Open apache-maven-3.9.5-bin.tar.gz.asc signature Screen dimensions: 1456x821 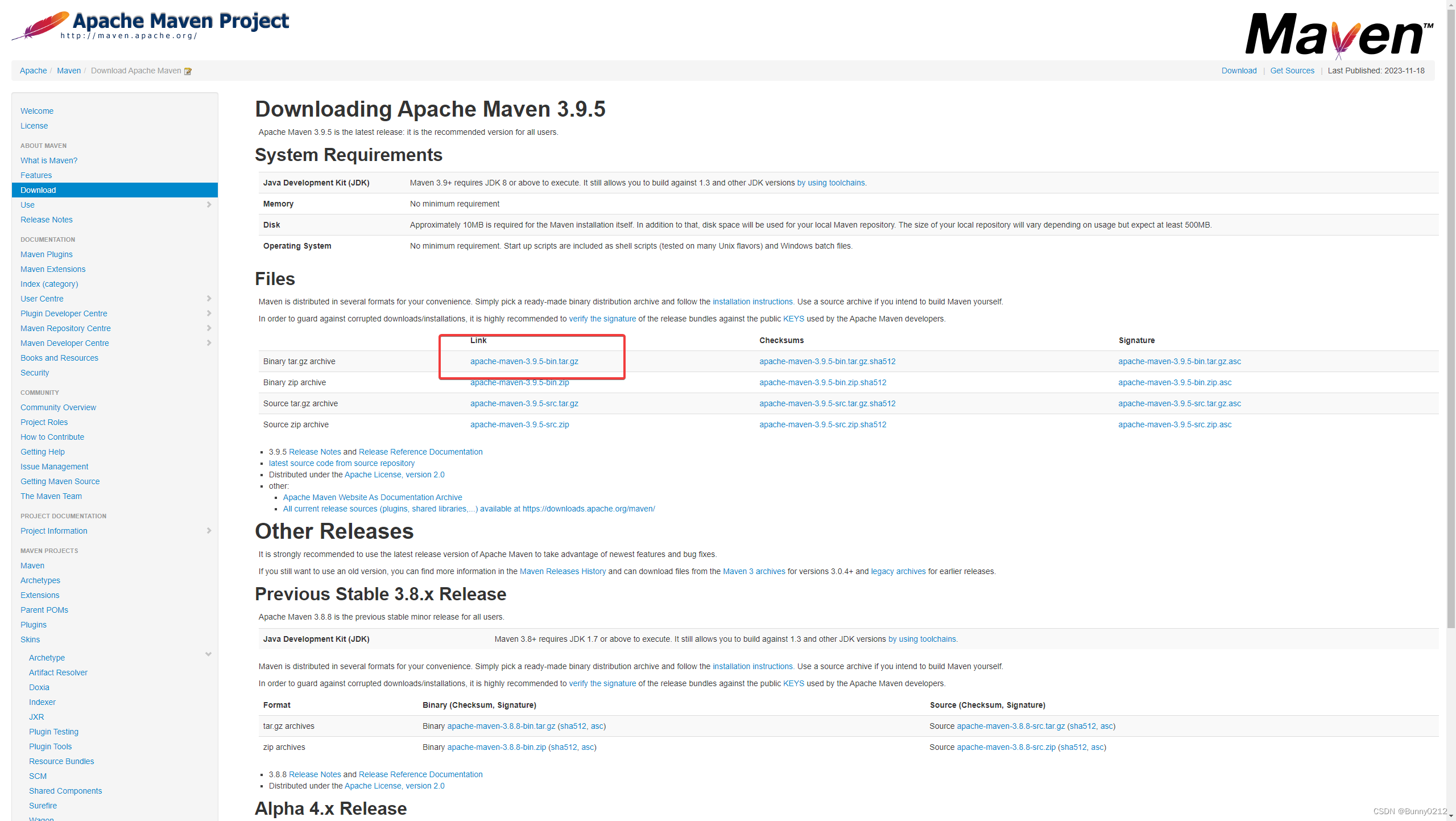1180,361
